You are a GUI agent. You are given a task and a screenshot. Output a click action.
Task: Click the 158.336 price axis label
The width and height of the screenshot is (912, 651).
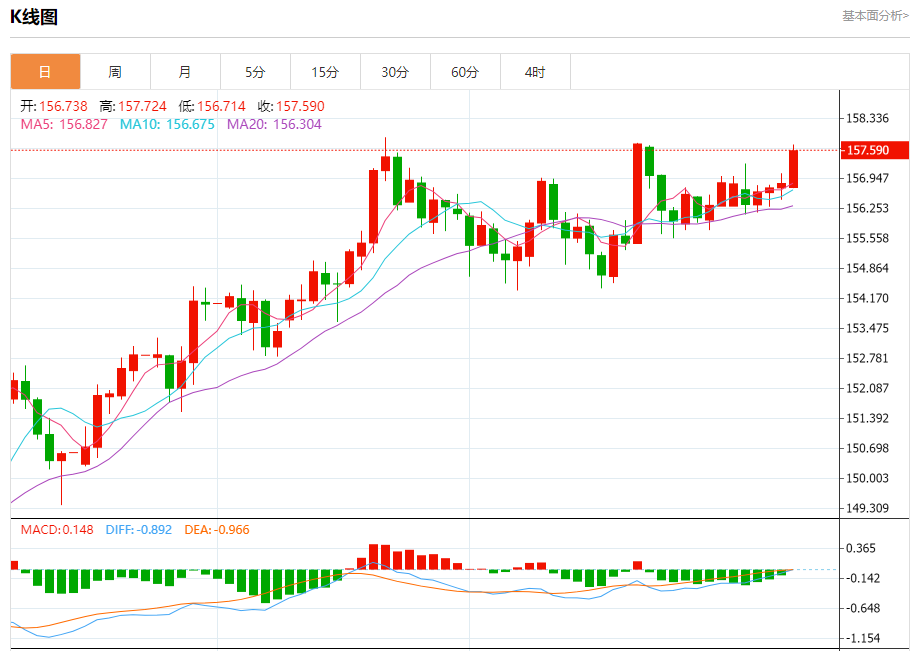coord(867,119)
